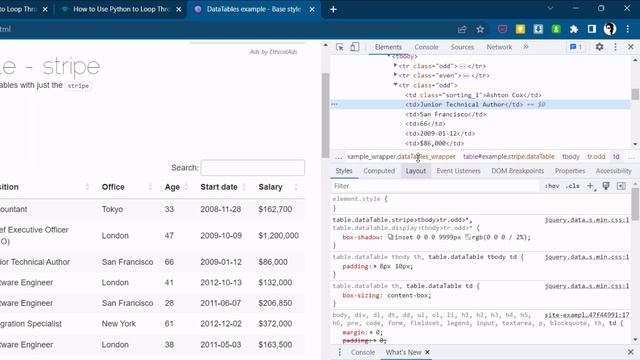The height and width of the screenshot is (360, 640).
Task: Add a new style rule plus icon
Action: (590, 186)
